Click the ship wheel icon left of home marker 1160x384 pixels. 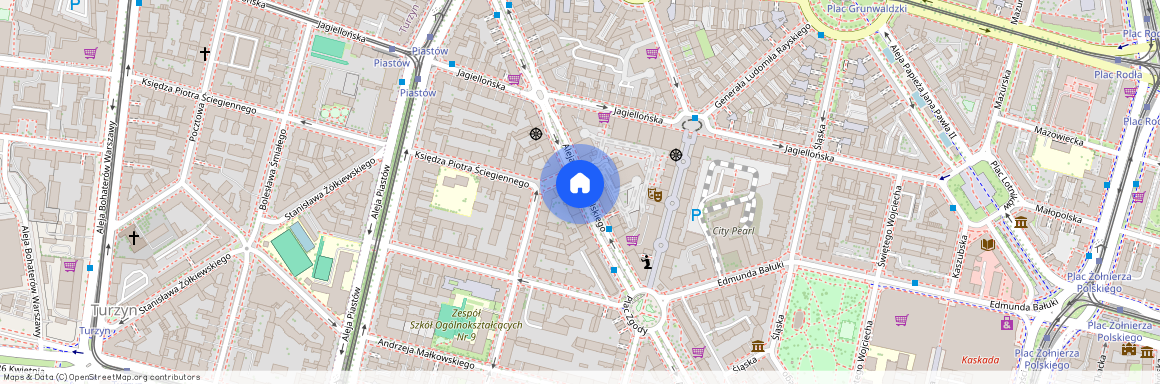click(536, 134)
